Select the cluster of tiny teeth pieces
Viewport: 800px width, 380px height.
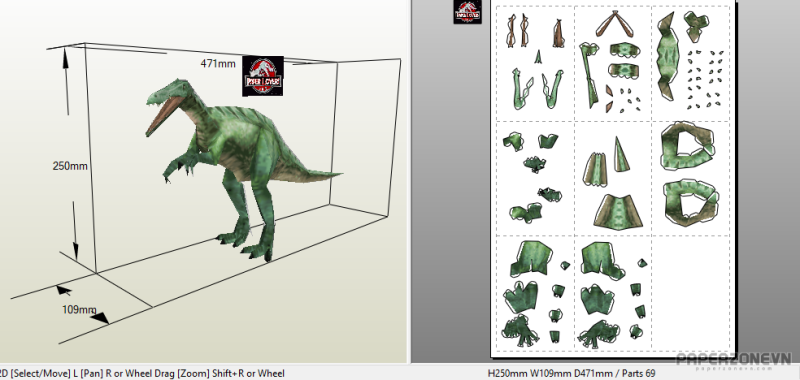click(x=705, y=79)
